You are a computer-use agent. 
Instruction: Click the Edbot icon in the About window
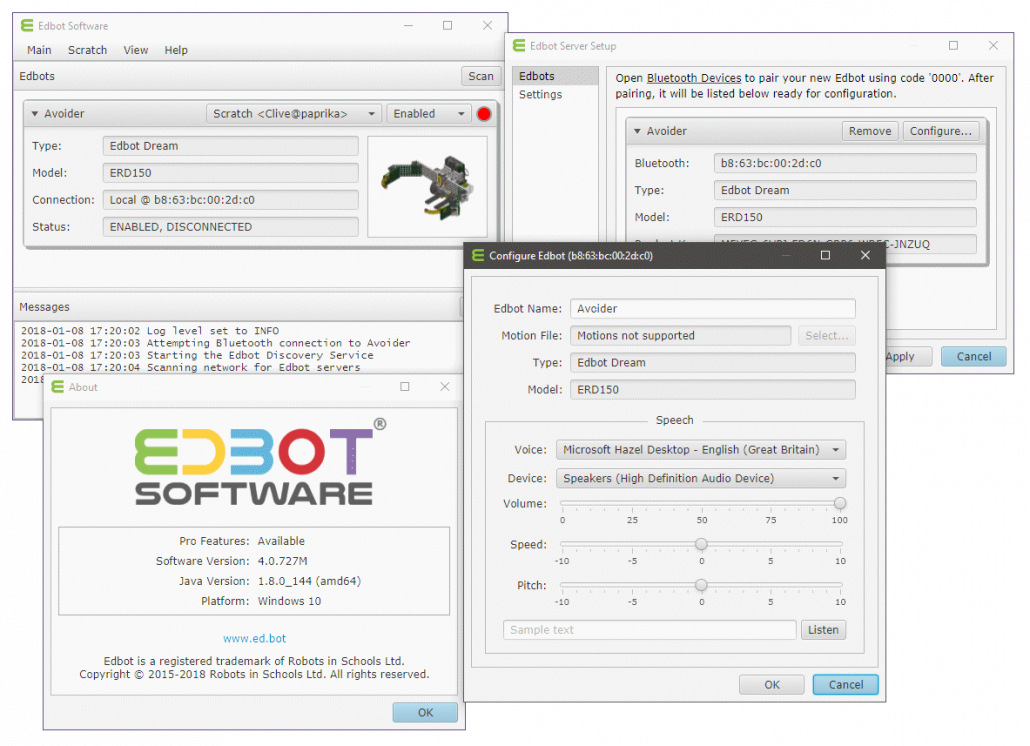coord(59,387)
